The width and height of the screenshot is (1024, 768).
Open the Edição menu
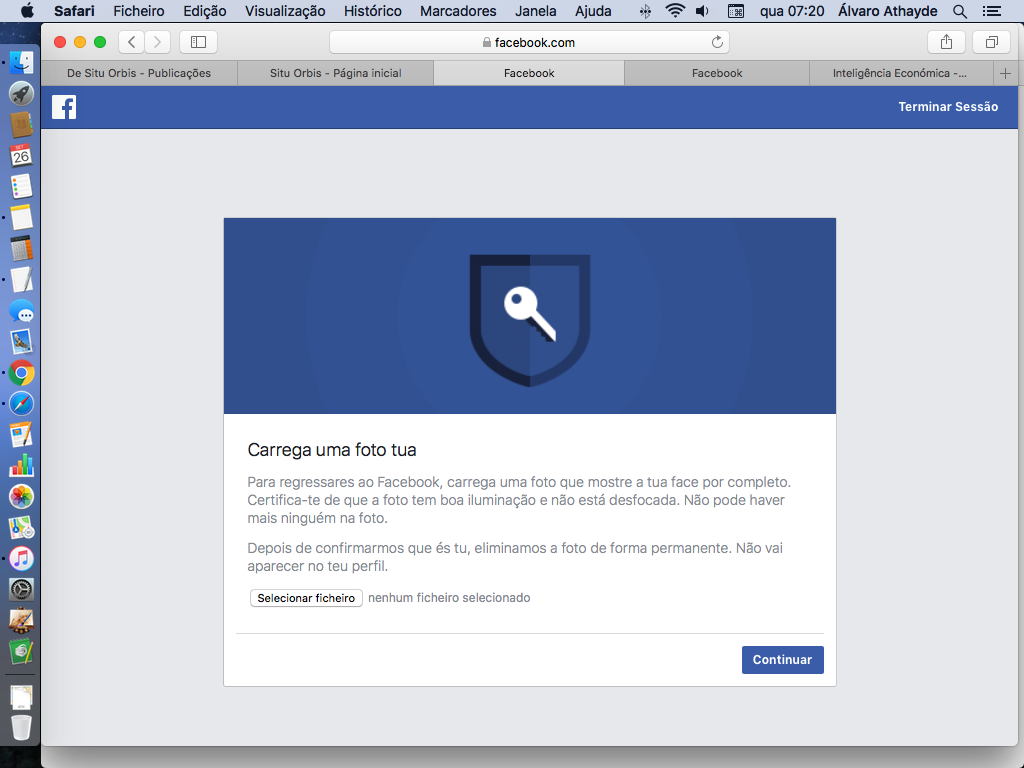click(x=204, y=11)
